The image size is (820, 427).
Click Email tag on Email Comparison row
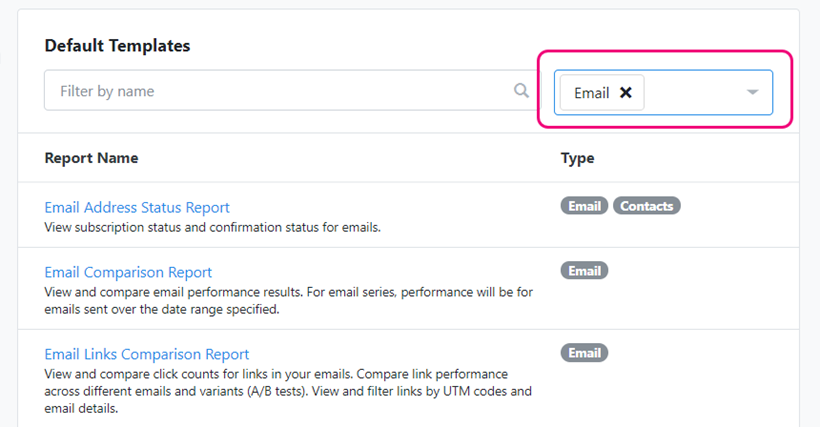[584, 271]
